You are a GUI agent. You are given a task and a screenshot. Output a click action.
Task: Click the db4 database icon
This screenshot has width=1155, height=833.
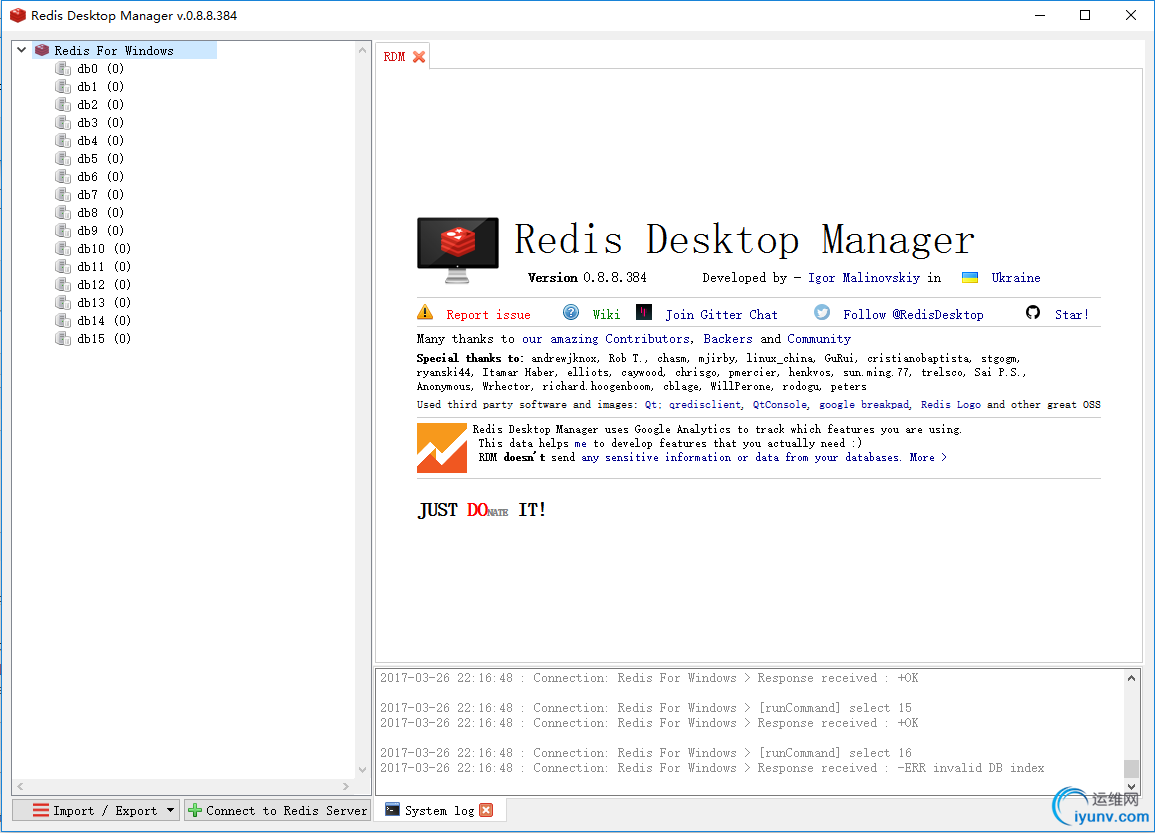[63, 141]
